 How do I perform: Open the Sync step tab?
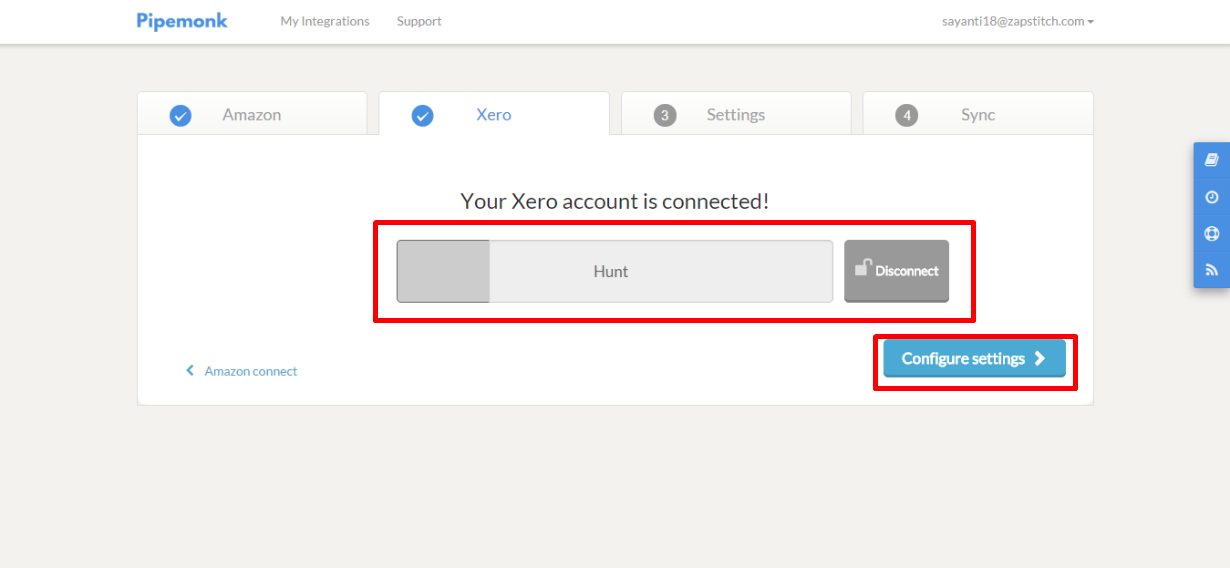[978, 114]
